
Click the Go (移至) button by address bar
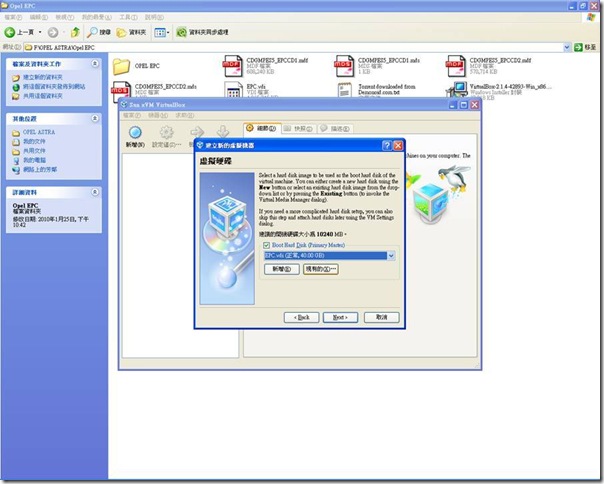[585, 47]
